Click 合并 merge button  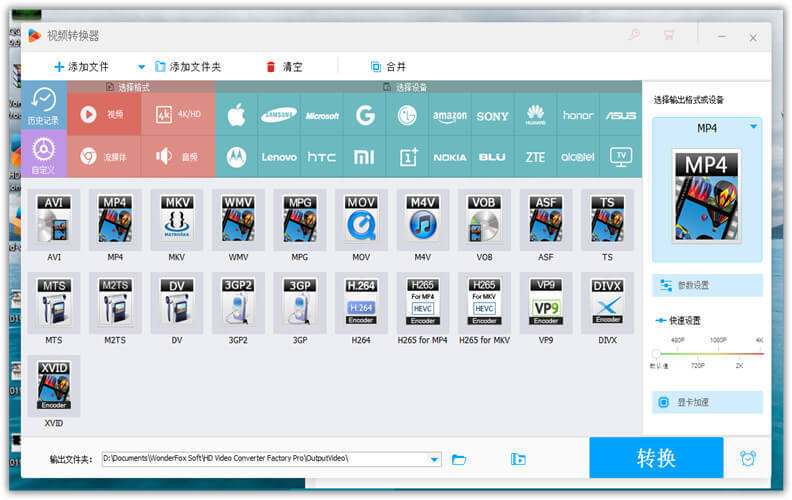pyautogui.click(x=388, y=67)
